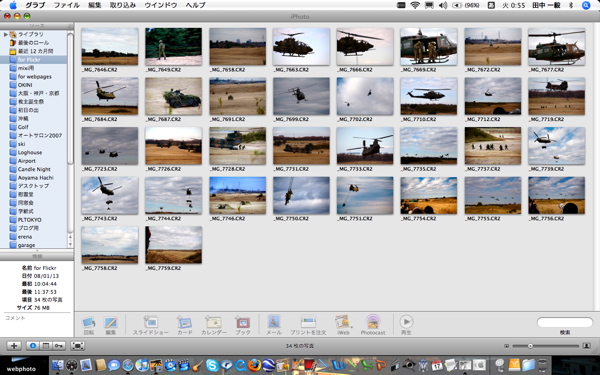The image size is (600, 375).
Task: Open the ウインドウ menu
Action: [x=161, y=5]
